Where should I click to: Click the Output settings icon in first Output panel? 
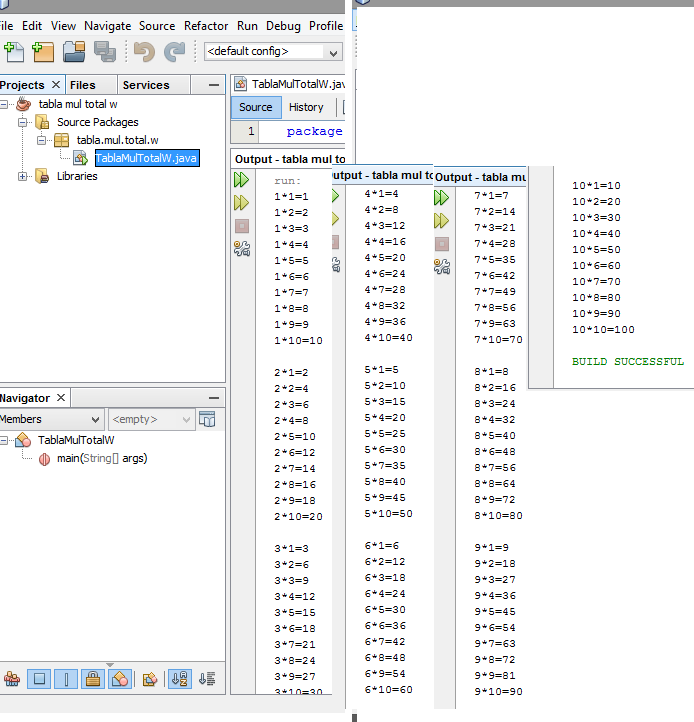[x=242, y=249]
